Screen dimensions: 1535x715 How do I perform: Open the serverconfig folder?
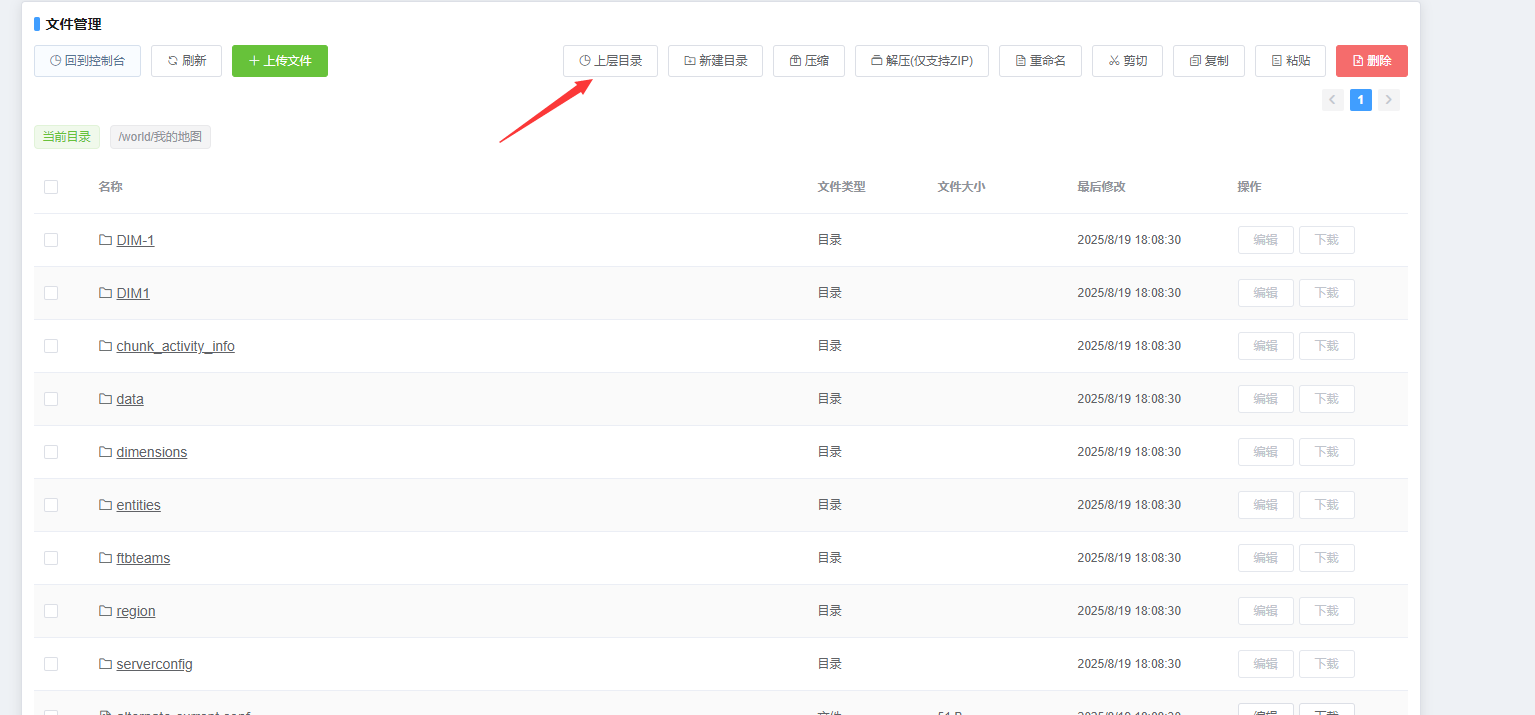(154, 664)
